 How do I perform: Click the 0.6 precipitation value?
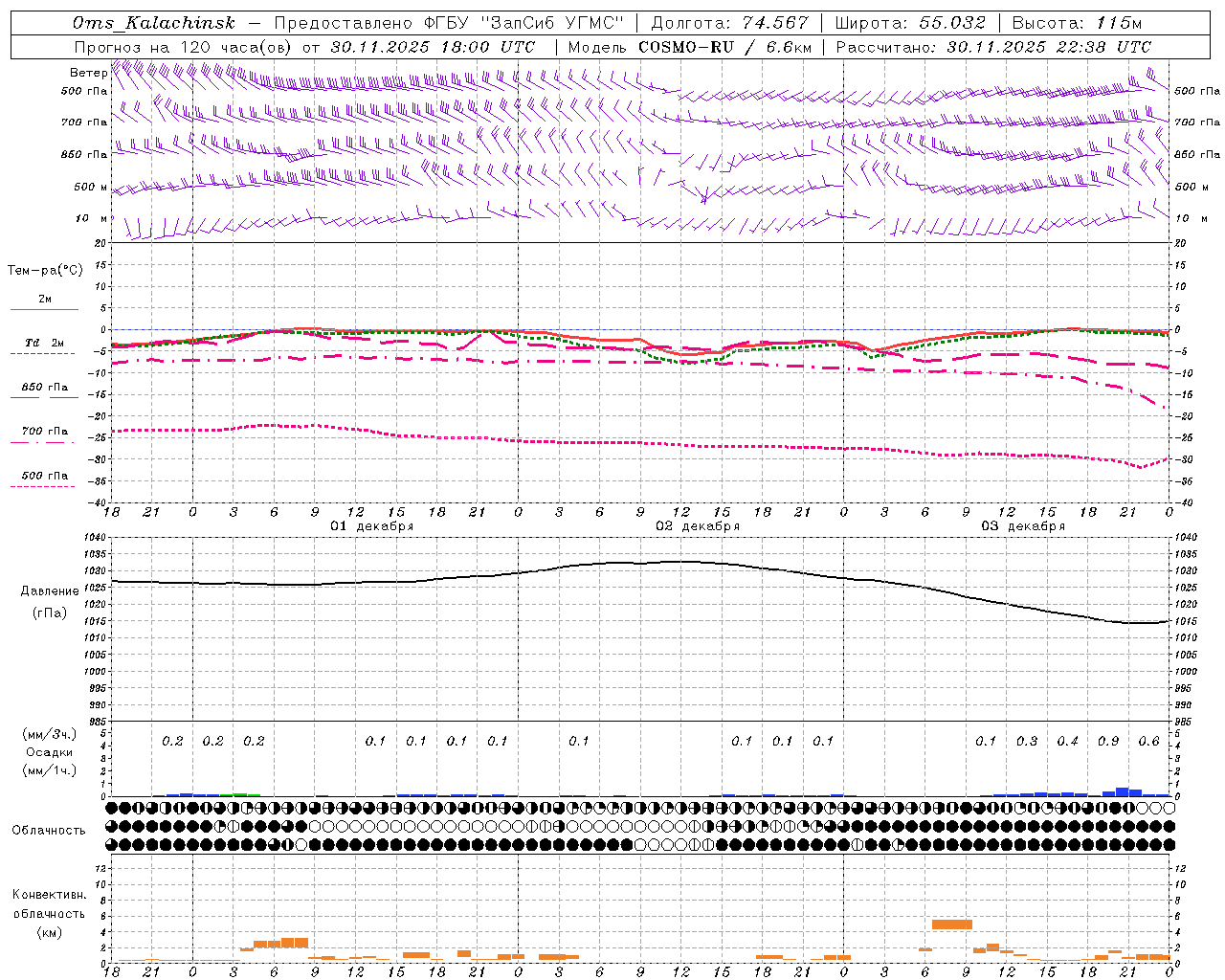1148,742
